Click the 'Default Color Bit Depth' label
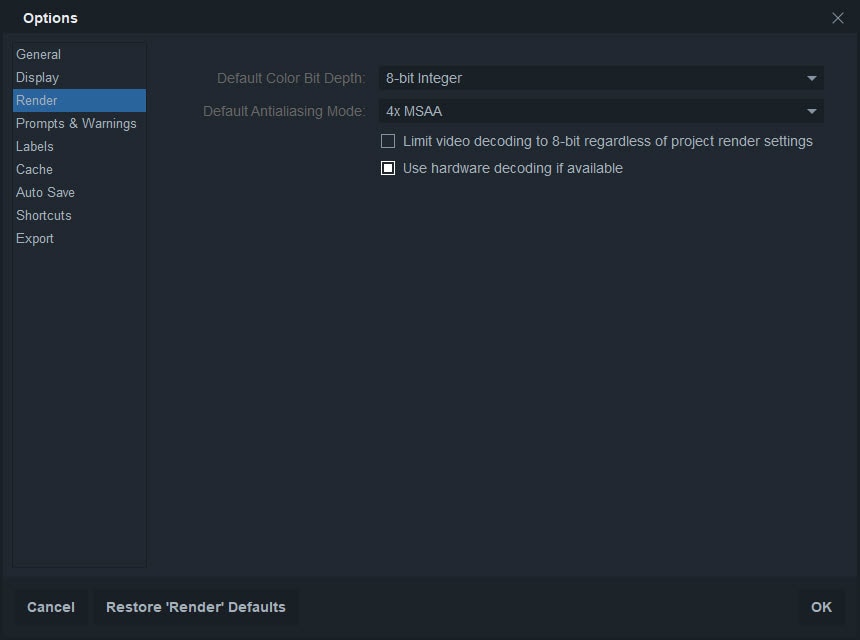Viewport: 860px width, 640px height. (x=291, y=78)
